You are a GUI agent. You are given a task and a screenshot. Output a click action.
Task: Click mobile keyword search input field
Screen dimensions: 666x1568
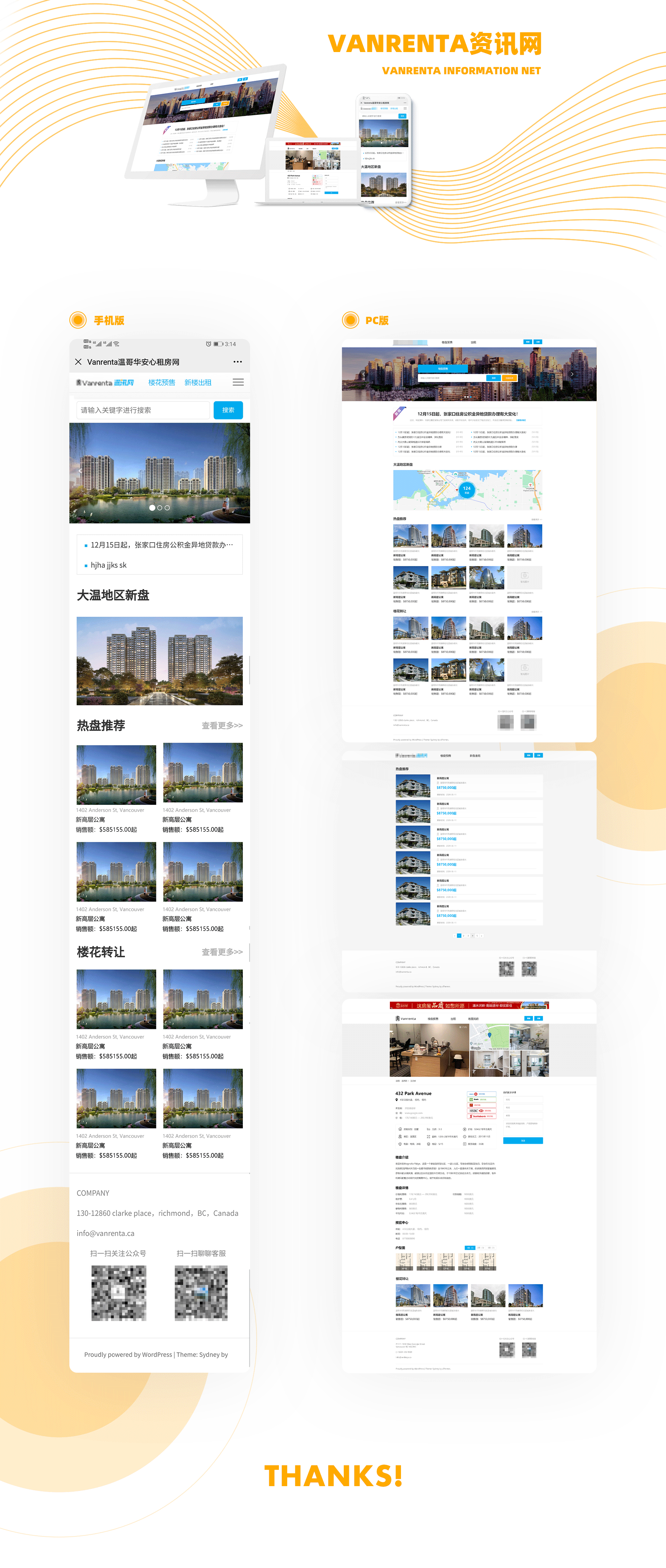(x=143, y=410)
